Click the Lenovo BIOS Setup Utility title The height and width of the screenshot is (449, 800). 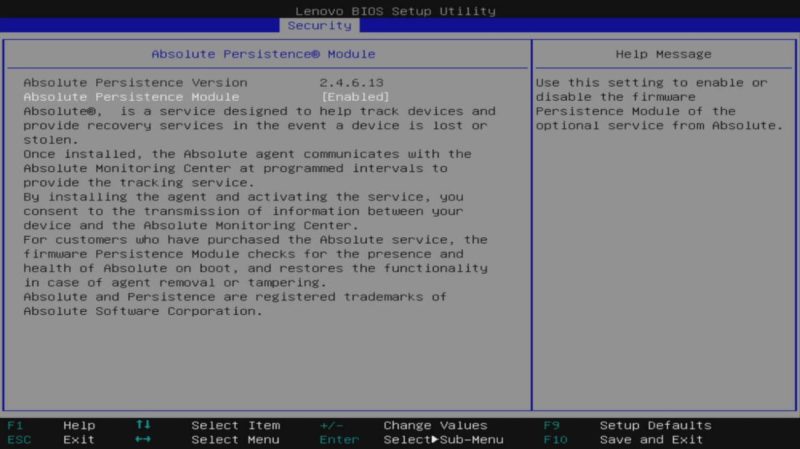point(395,11)
